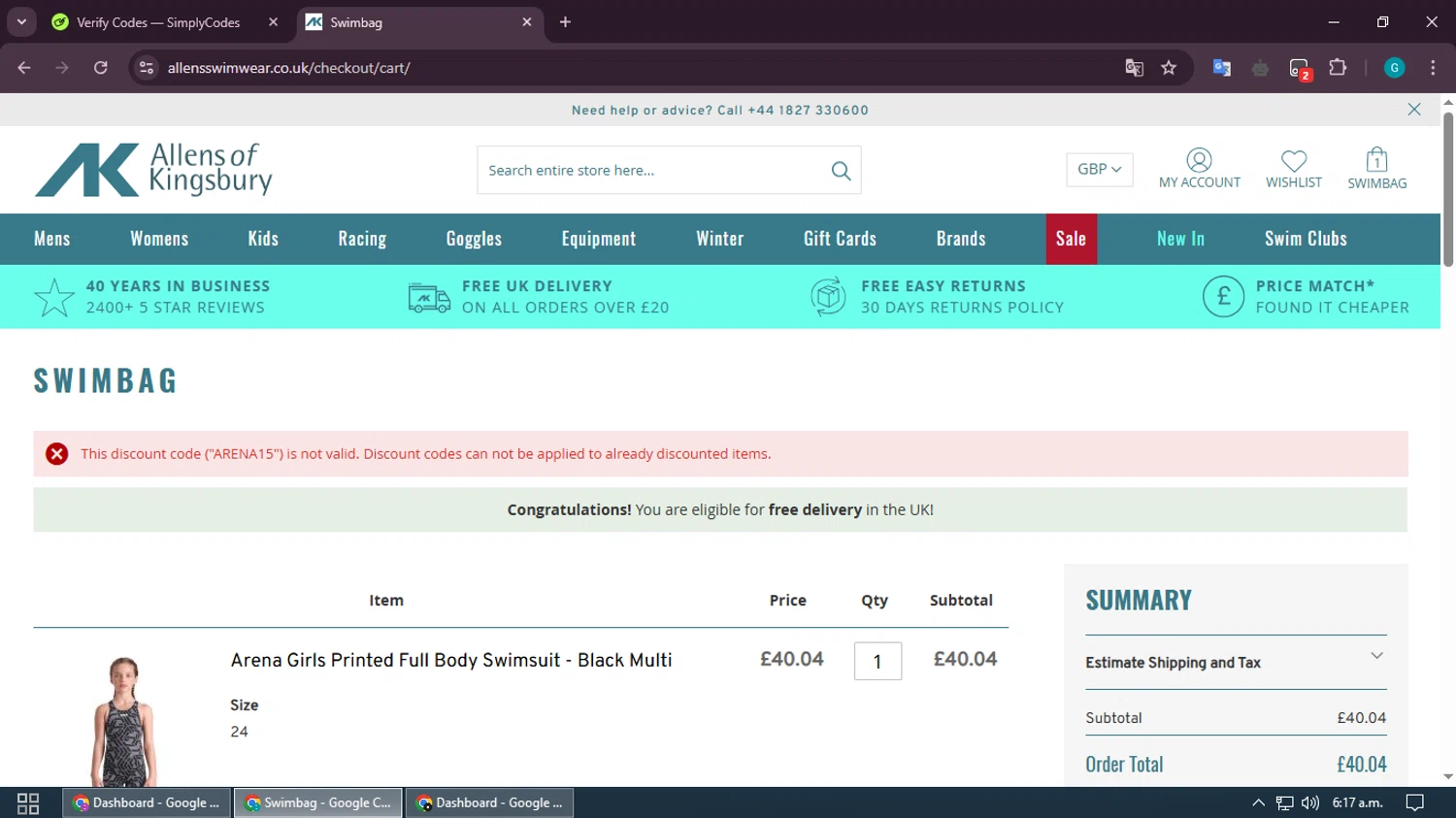This screenshot has width=1456, height=818.
Task: Open a new browser tab with plus
Action: point(565,22)
